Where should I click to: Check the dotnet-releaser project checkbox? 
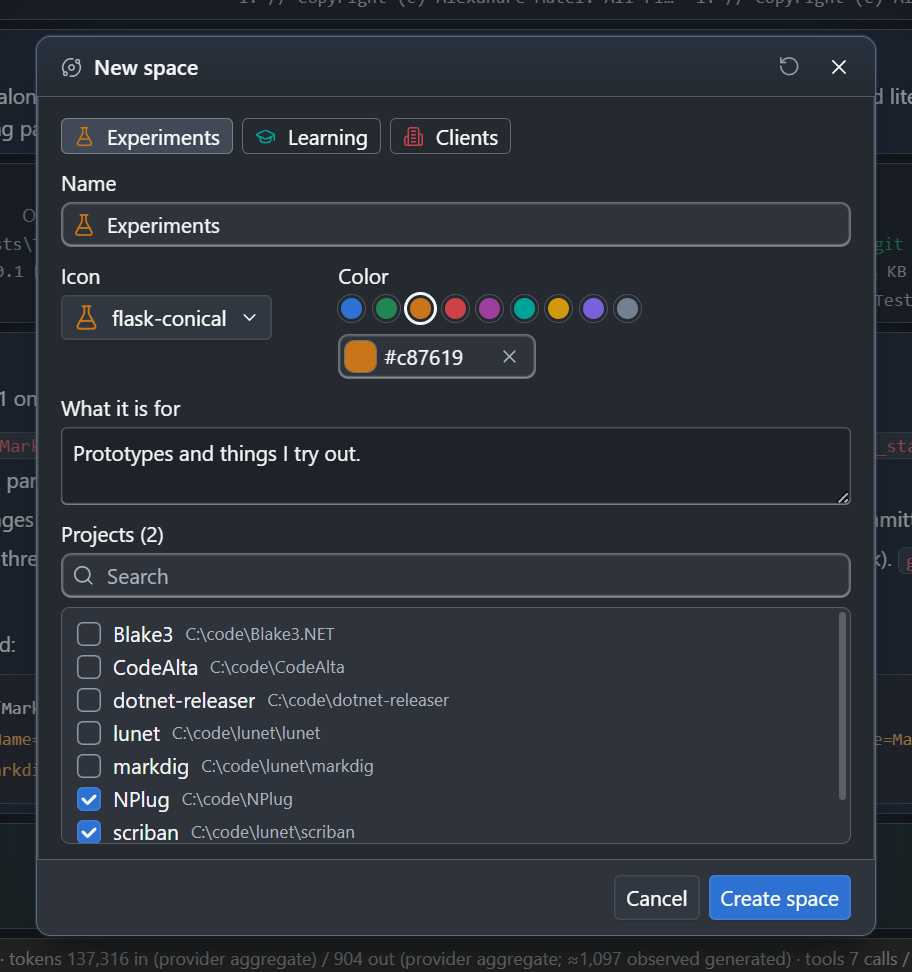coord(89,700)
